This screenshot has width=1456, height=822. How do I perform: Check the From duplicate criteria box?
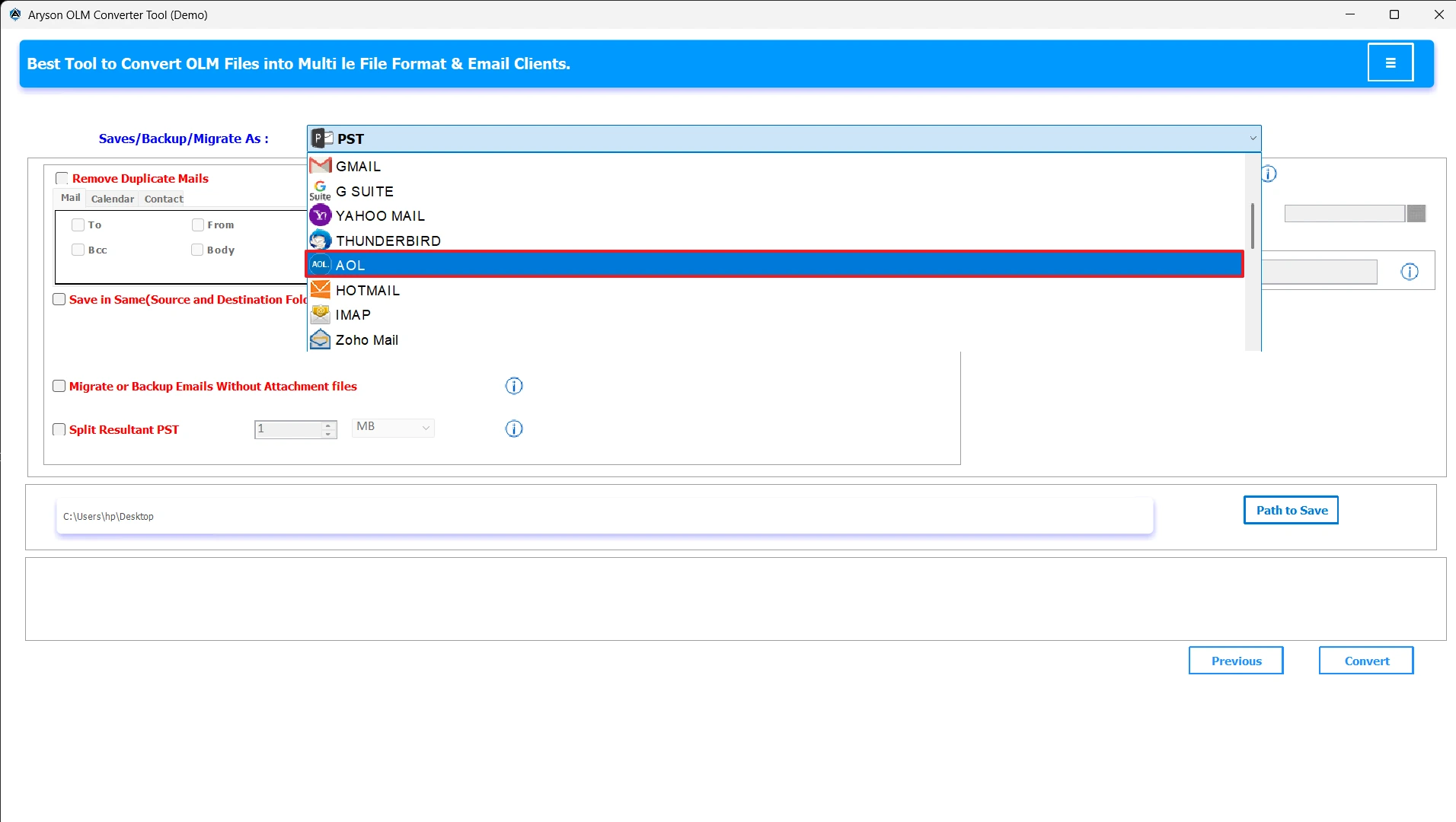click(x=197, y=225)
